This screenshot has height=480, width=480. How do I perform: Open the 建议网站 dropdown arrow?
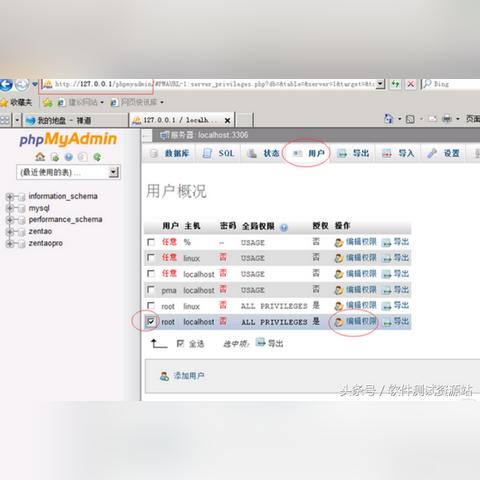(102, 102)
